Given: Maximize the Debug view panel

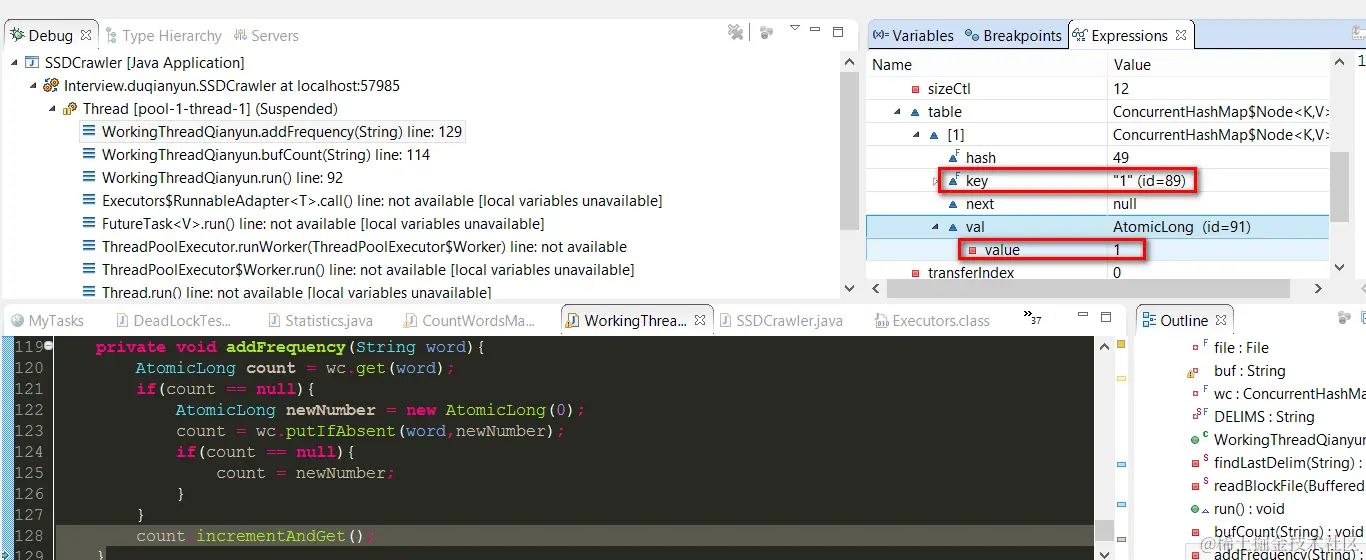Looking at the screenshot, I should point(839,32).
